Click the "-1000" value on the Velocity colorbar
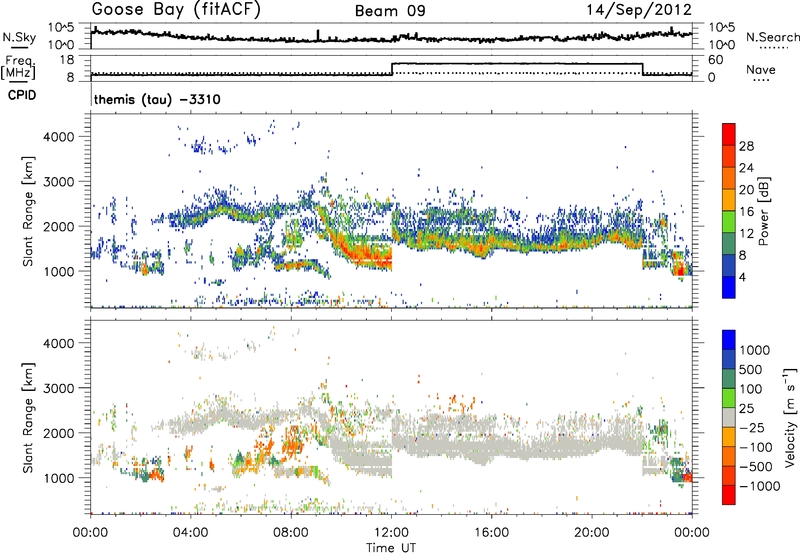Viewport: 800px width, 554px height. click(x=759, y=486)
